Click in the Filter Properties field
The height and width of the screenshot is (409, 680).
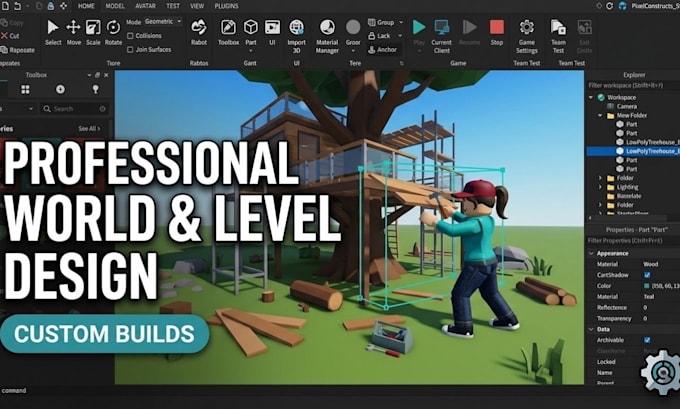coord(632,240)
